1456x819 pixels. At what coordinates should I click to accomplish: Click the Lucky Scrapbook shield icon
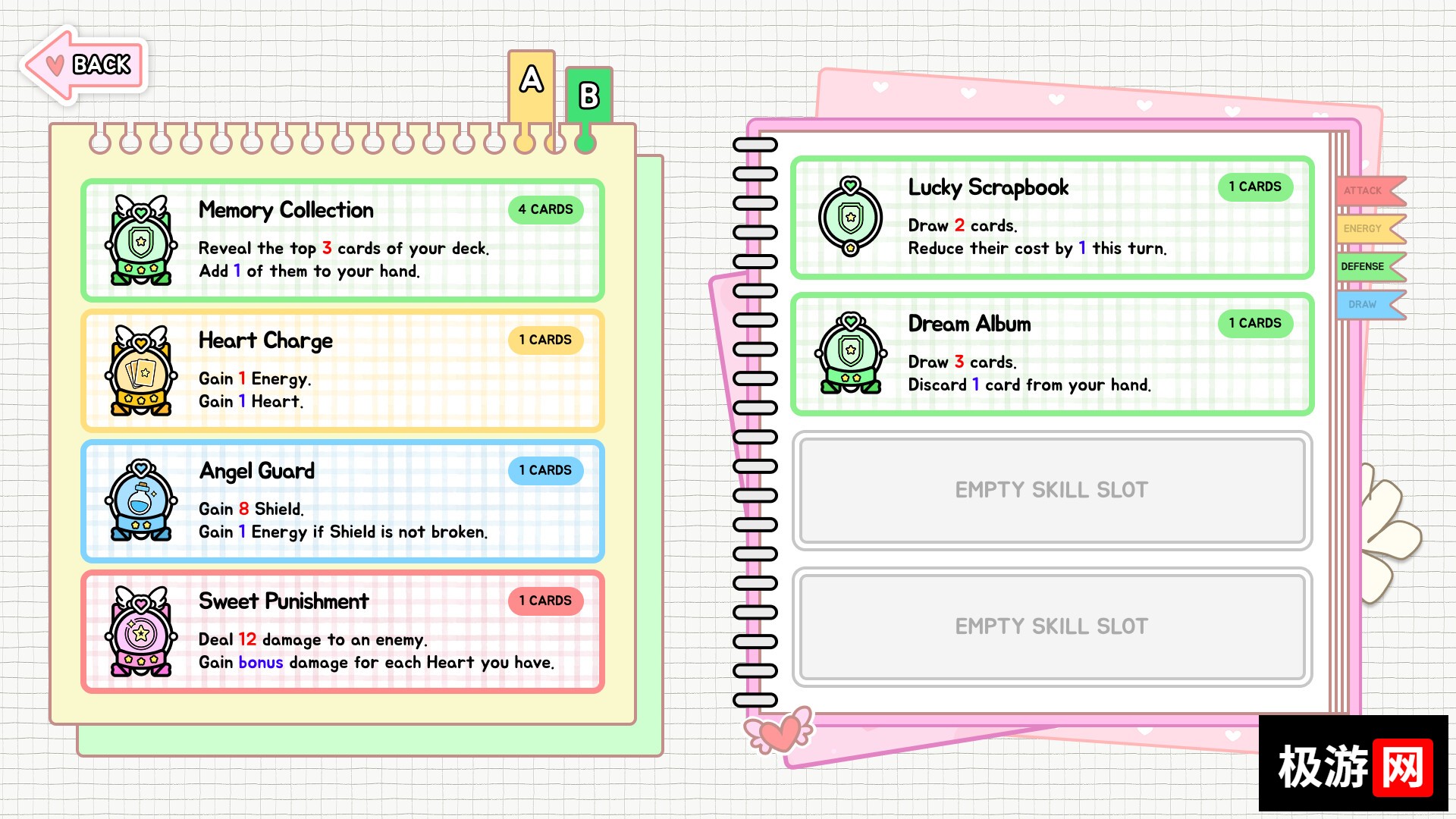click(851, 217)
